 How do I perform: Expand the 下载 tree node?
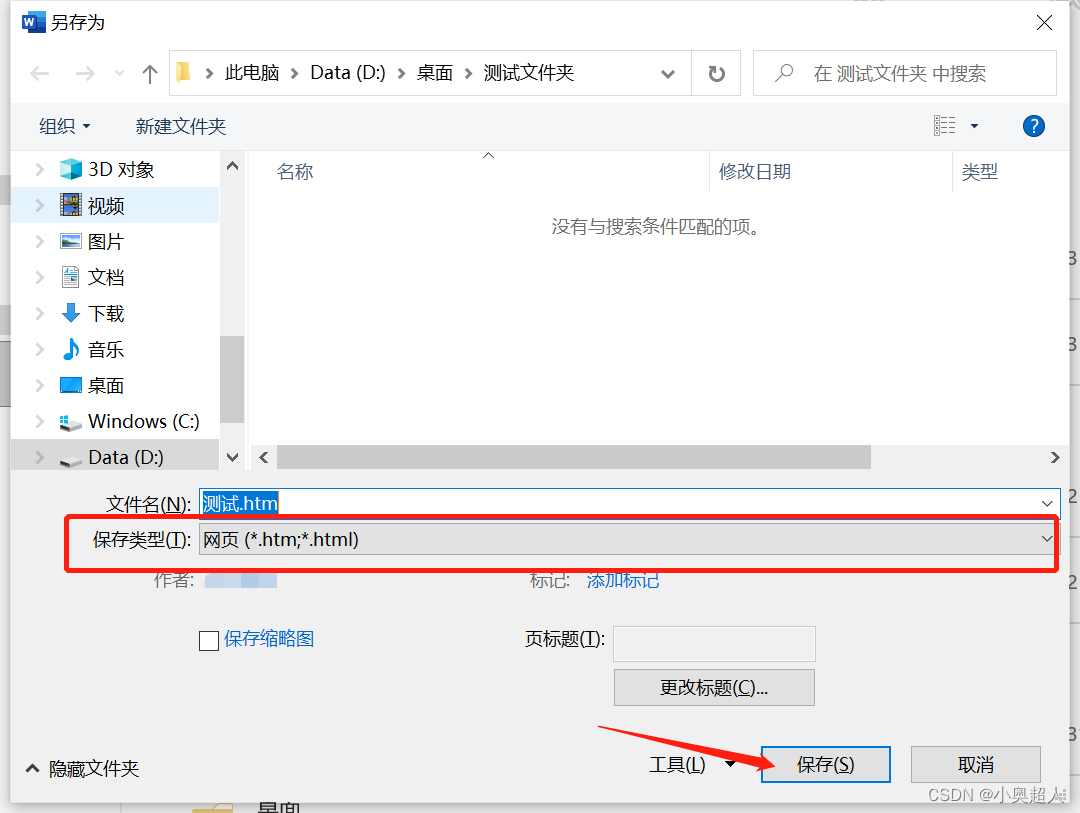pyautogui.click(x=39, y=313)
